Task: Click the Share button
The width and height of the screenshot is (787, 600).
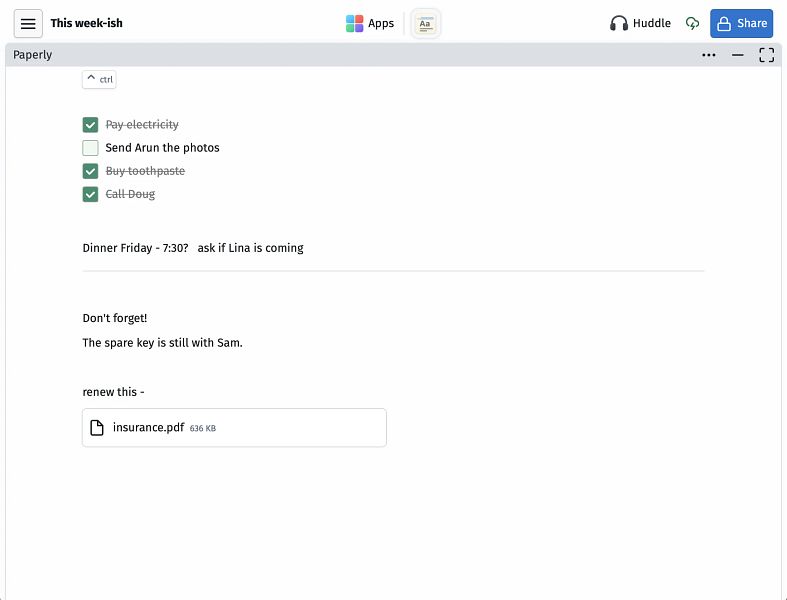Action: (x=741, y=23)
